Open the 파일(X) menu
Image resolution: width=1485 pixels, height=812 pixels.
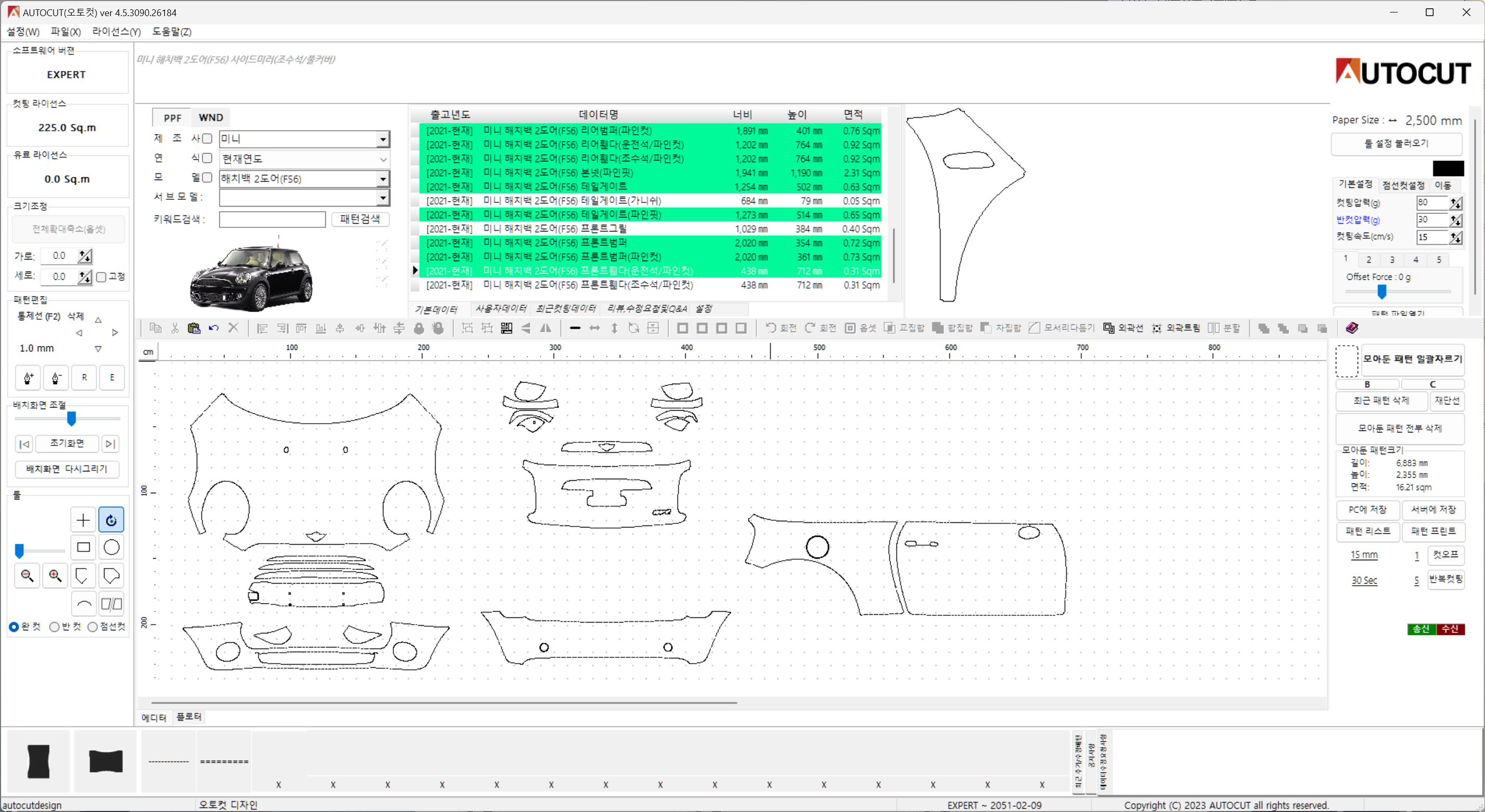66,32
